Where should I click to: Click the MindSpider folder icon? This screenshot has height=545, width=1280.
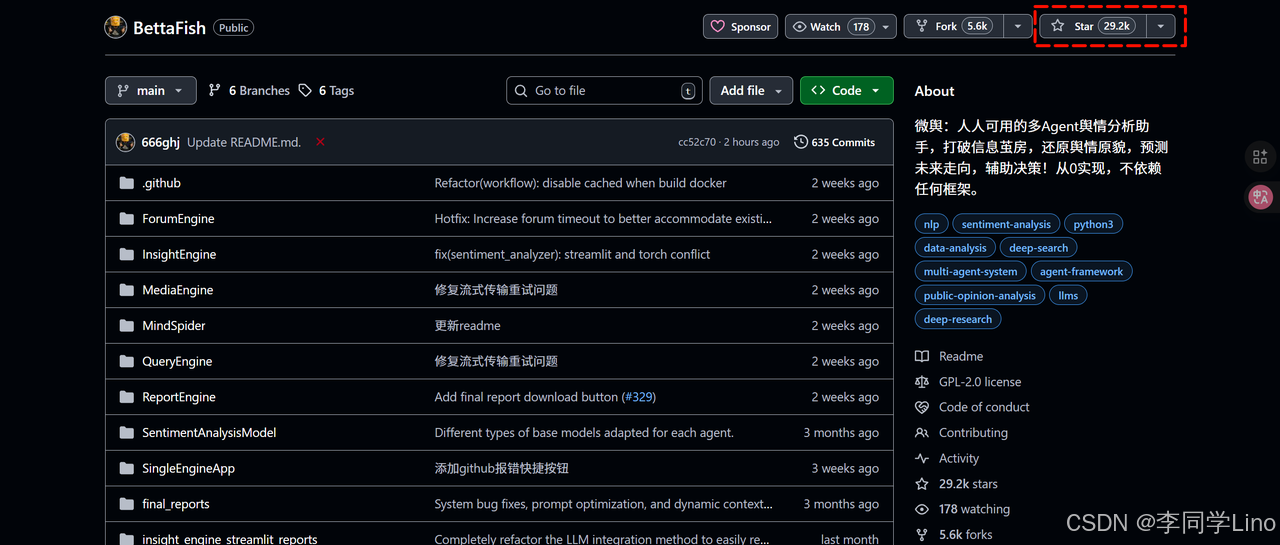pos(126,325)
